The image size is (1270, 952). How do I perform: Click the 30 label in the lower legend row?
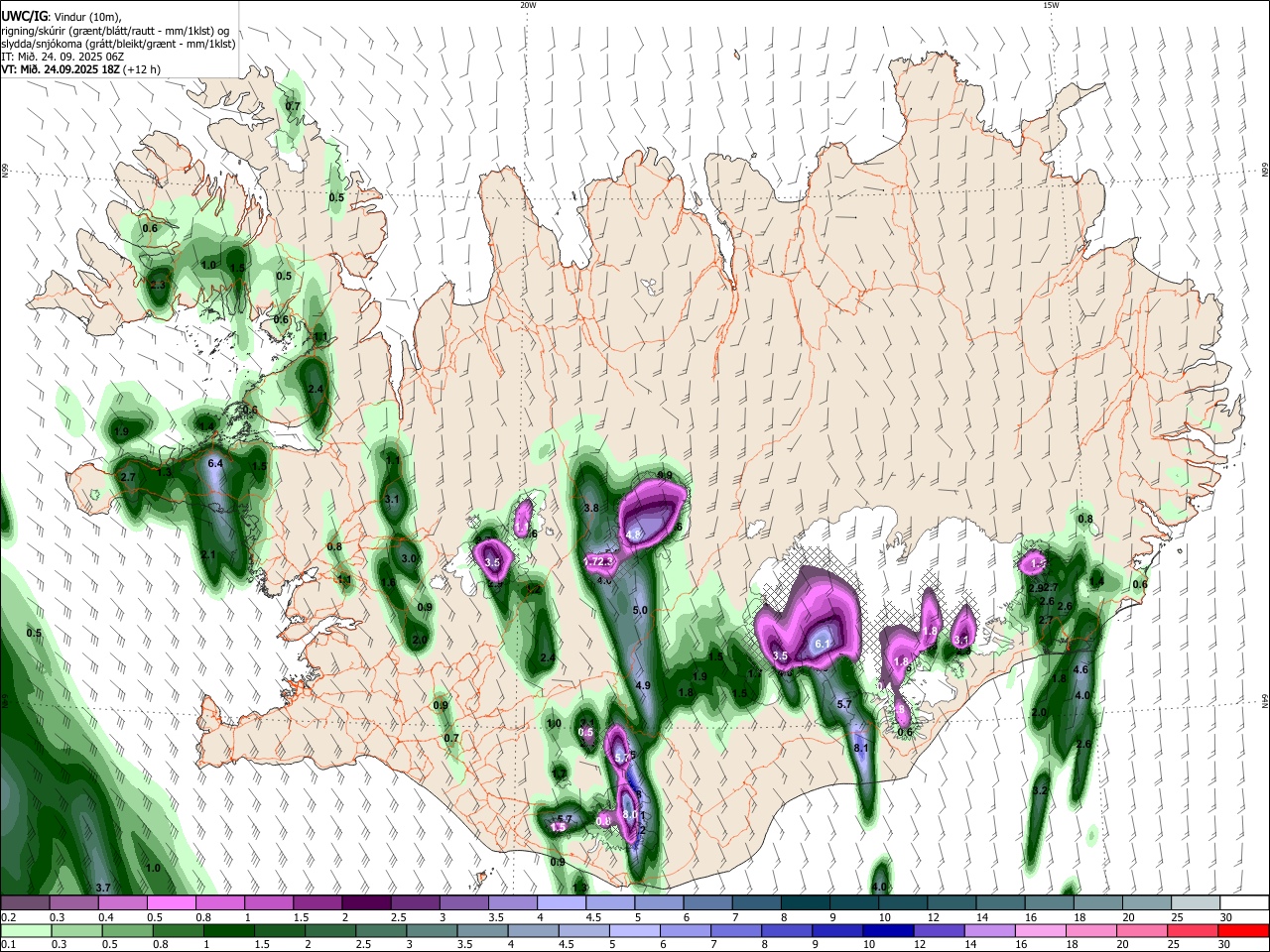coord(1224,945)
